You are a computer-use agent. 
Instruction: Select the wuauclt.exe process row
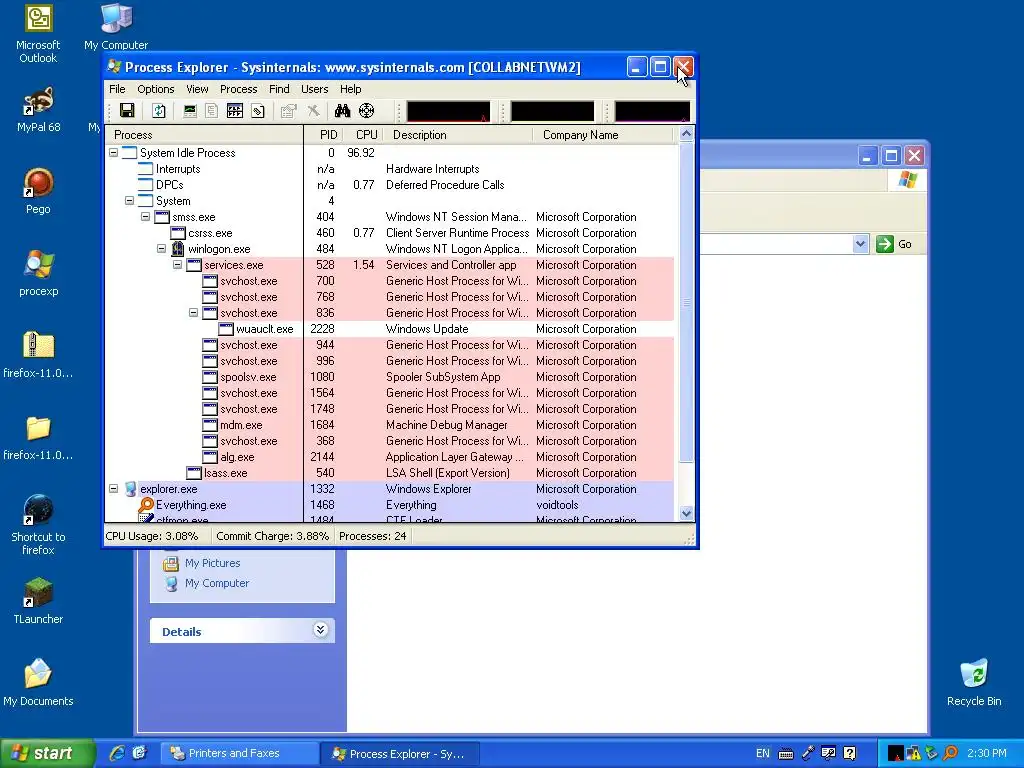coord(391,328)
